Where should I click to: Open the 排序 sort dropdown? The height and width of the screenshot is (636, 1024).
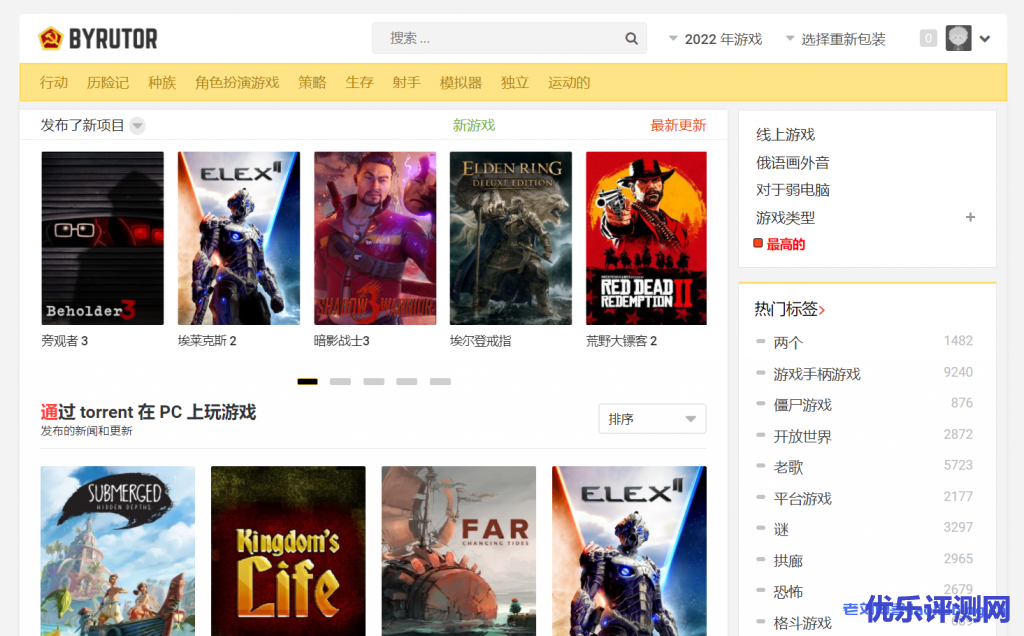point(652,419)
